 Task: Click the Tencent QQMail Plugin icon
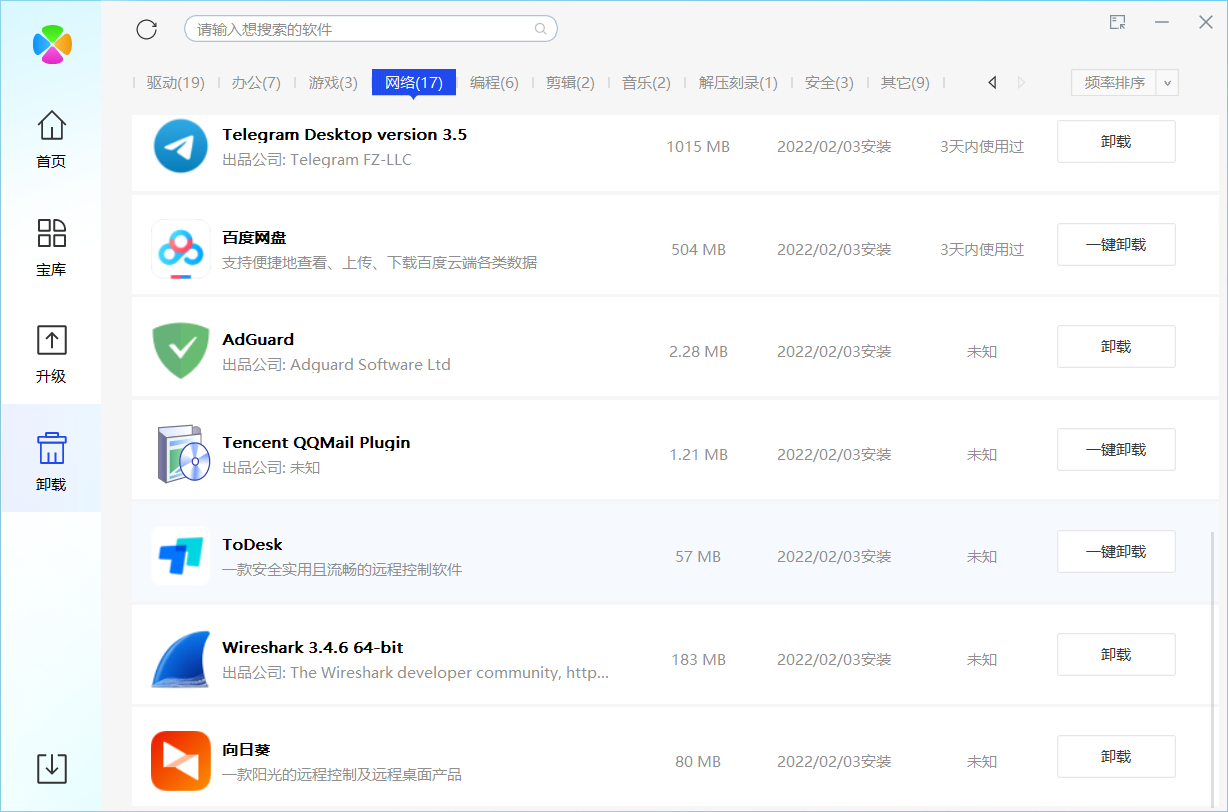pos(184,454)
